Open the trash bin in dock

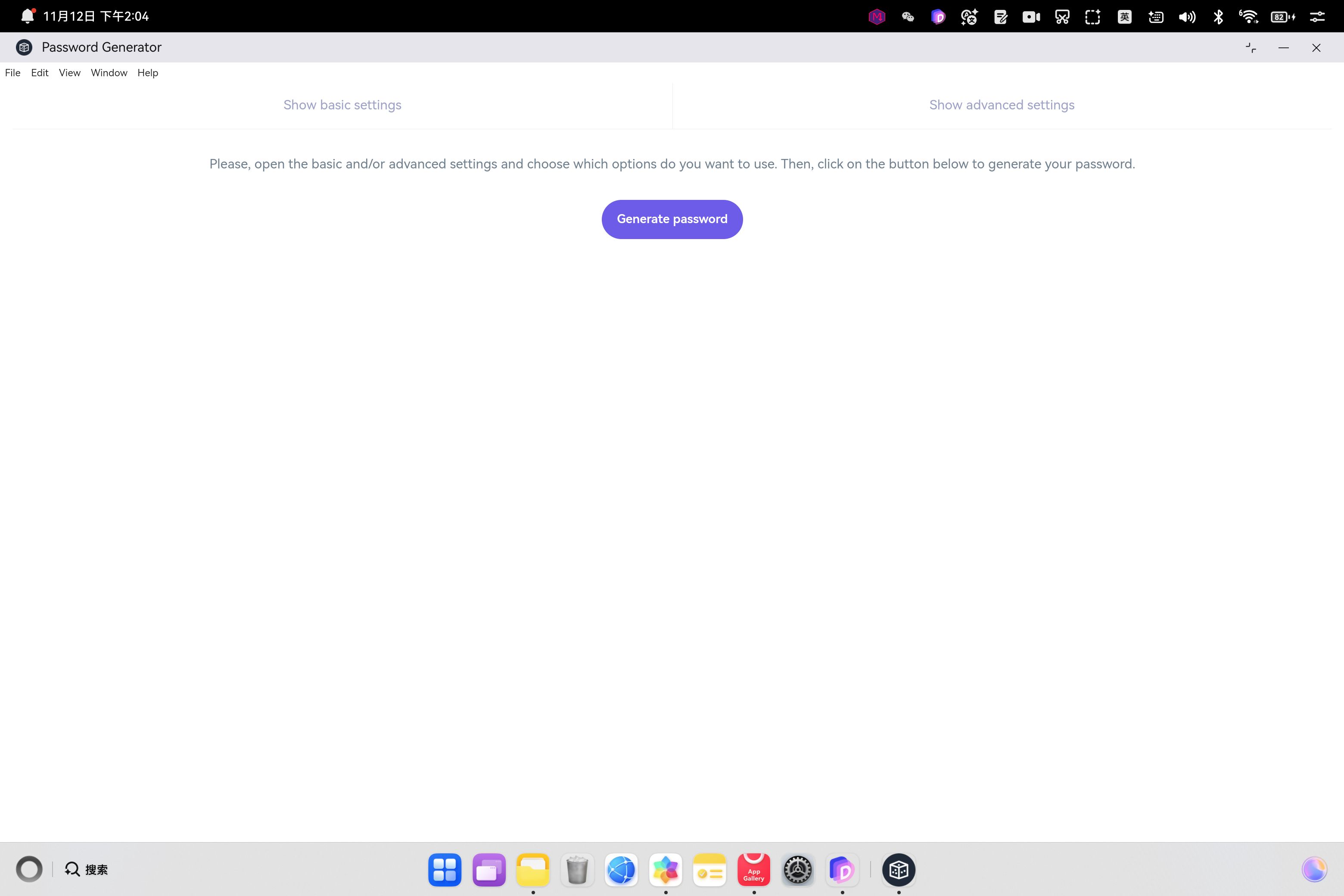pos(577,870)
